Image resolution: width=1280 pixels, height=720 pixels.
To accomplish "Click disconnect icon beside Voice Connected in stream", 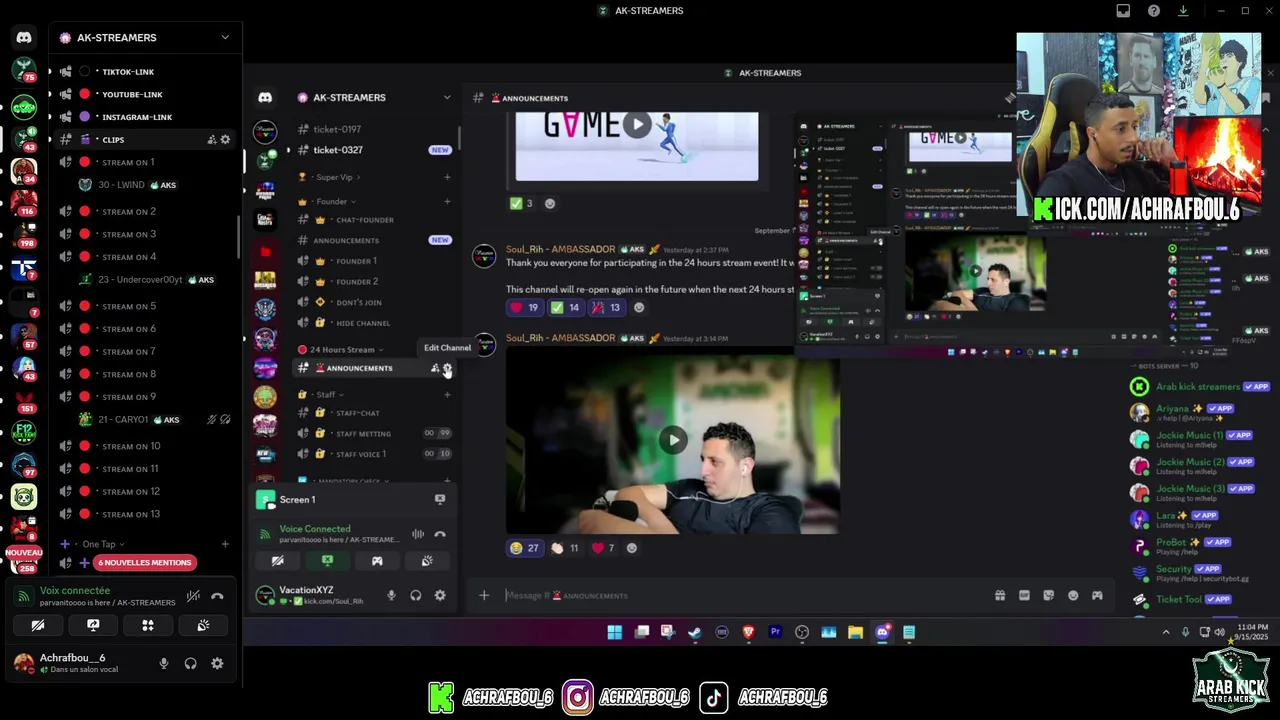I will 440,534.
